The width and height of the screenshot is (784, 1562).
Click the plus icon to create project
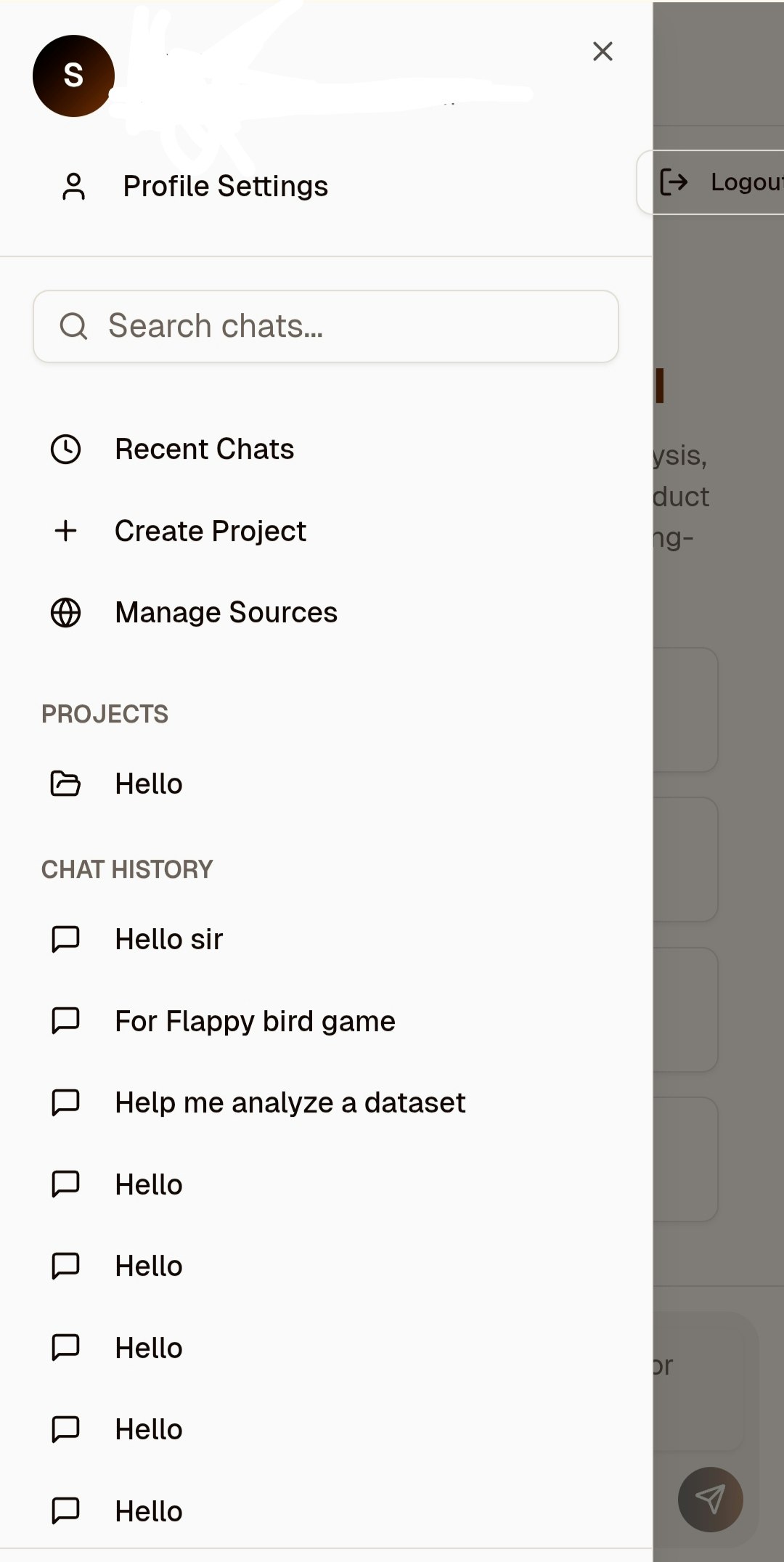tap(65, 531)
